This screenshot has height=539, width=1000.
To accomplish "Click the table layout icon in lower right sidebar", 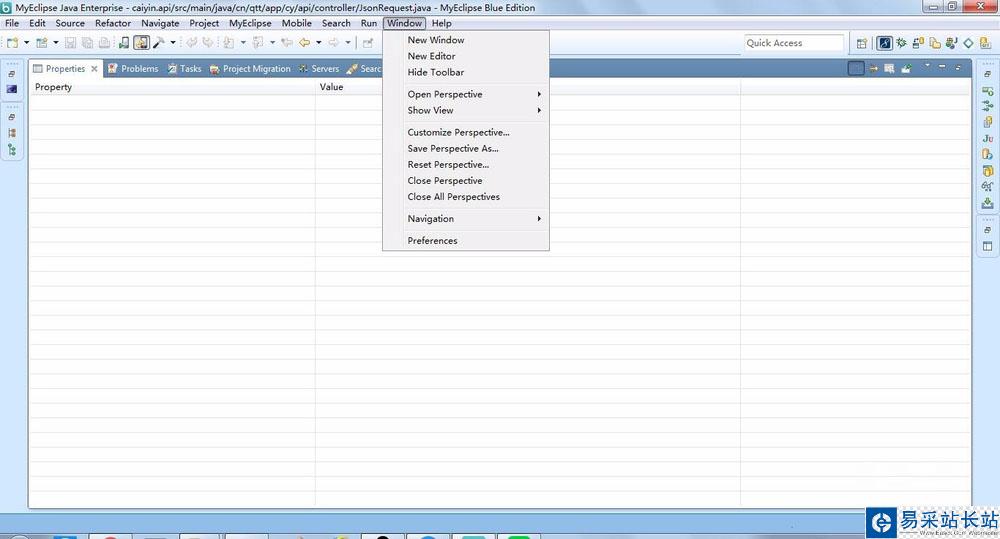I will click(988, 246).
